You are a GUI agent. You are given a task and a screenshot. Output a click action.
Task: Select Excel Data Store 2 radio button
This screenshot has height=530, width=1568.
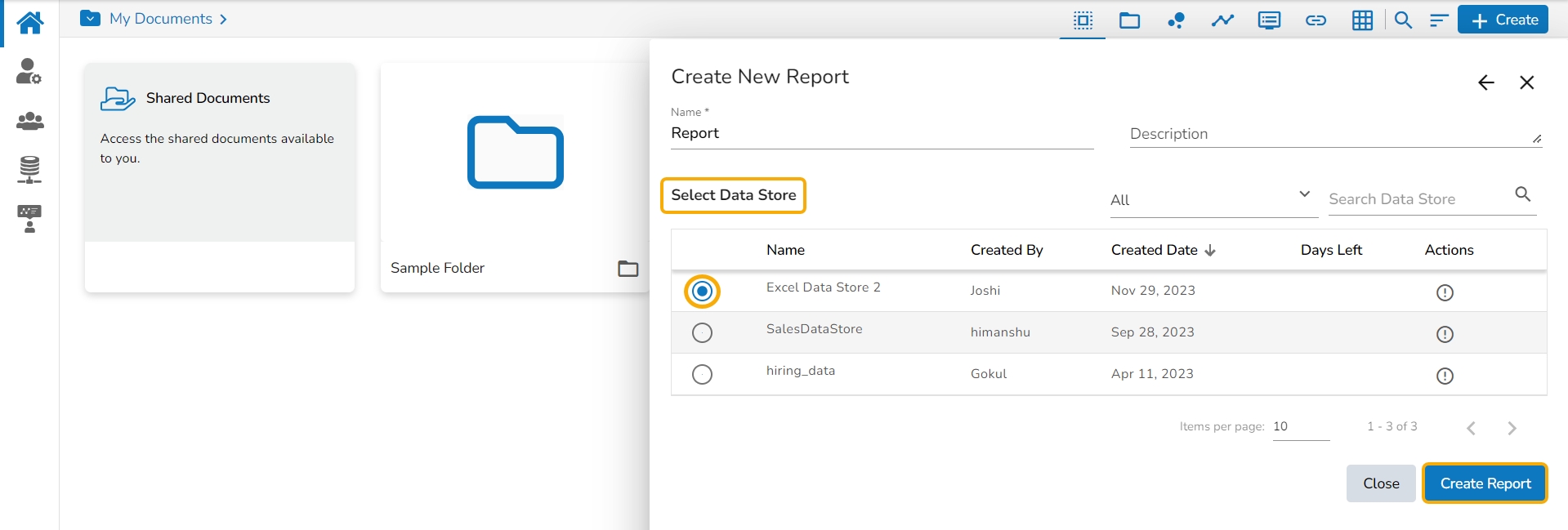(702, 292)
